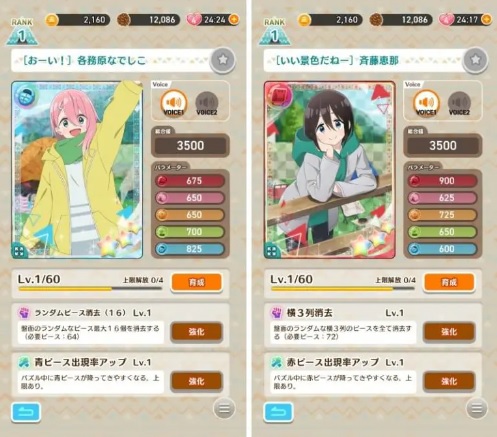Play VOICE2 on the Nadeshiko card
497x437 pixels.
pos(206,104)
